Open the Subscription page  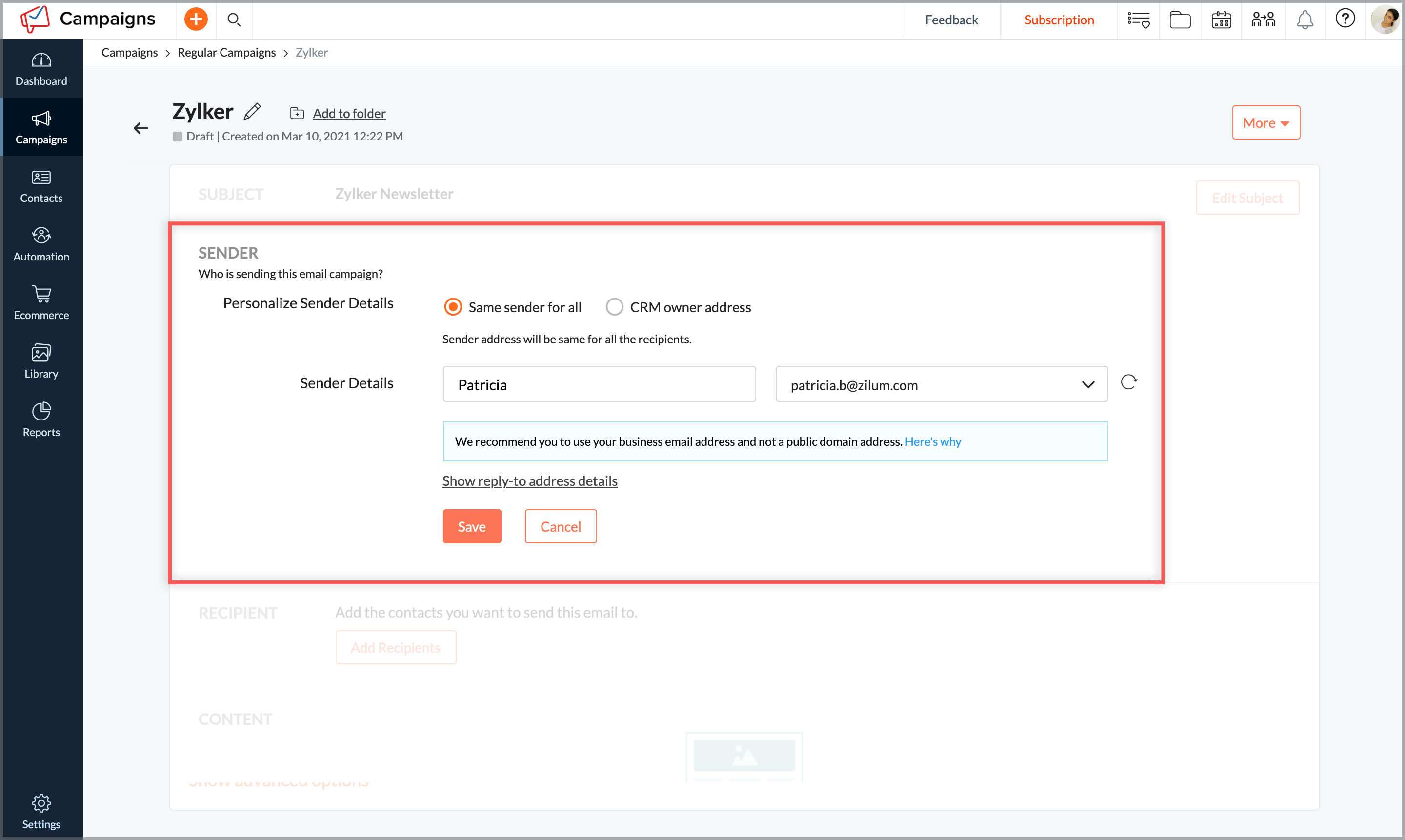pyautogui.click(x=1059, y=19)
